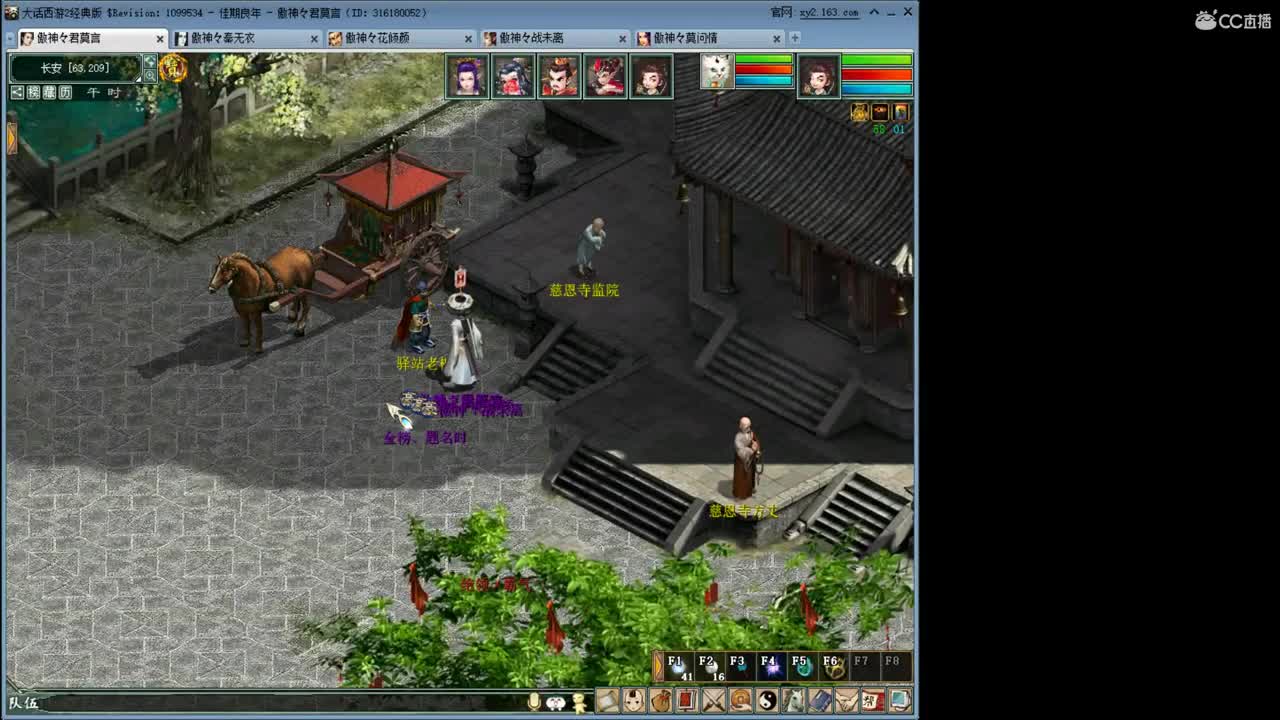Open the blue book icon
The width and height of the screenshot is (1280, 720).
point(820,701)
